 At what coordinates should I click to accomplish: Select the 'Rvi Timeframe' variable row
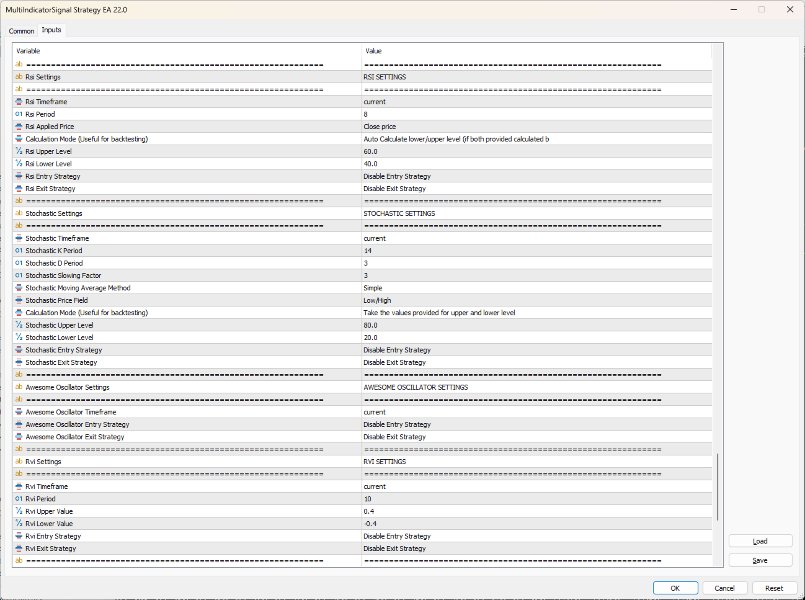(187, 487)
